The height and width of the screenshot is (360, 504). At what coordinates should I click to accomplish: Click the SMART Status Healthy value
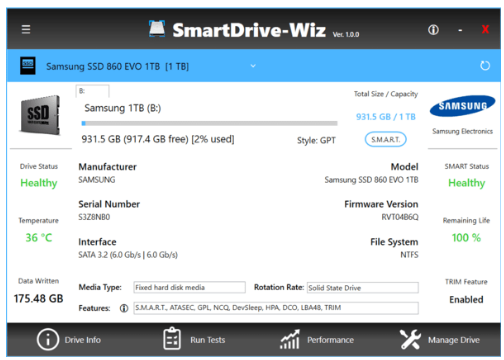point(466,183)
